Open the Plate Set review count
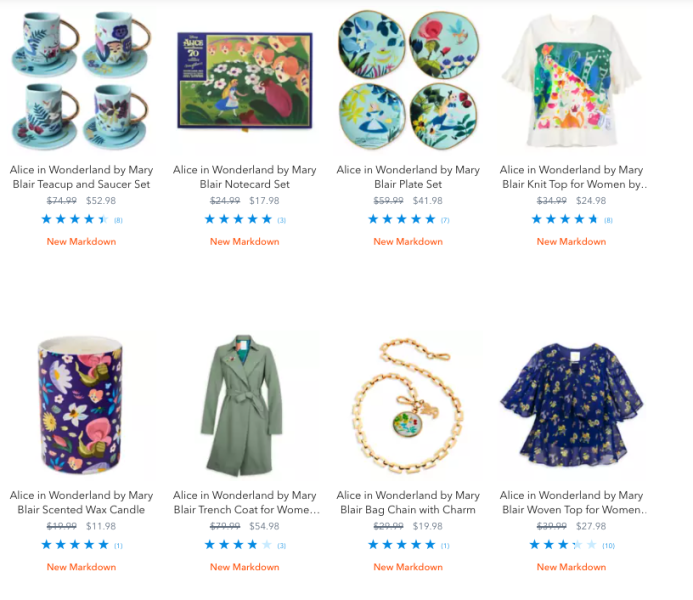This screenshot has width=693, height=600. tap(445, 220)
